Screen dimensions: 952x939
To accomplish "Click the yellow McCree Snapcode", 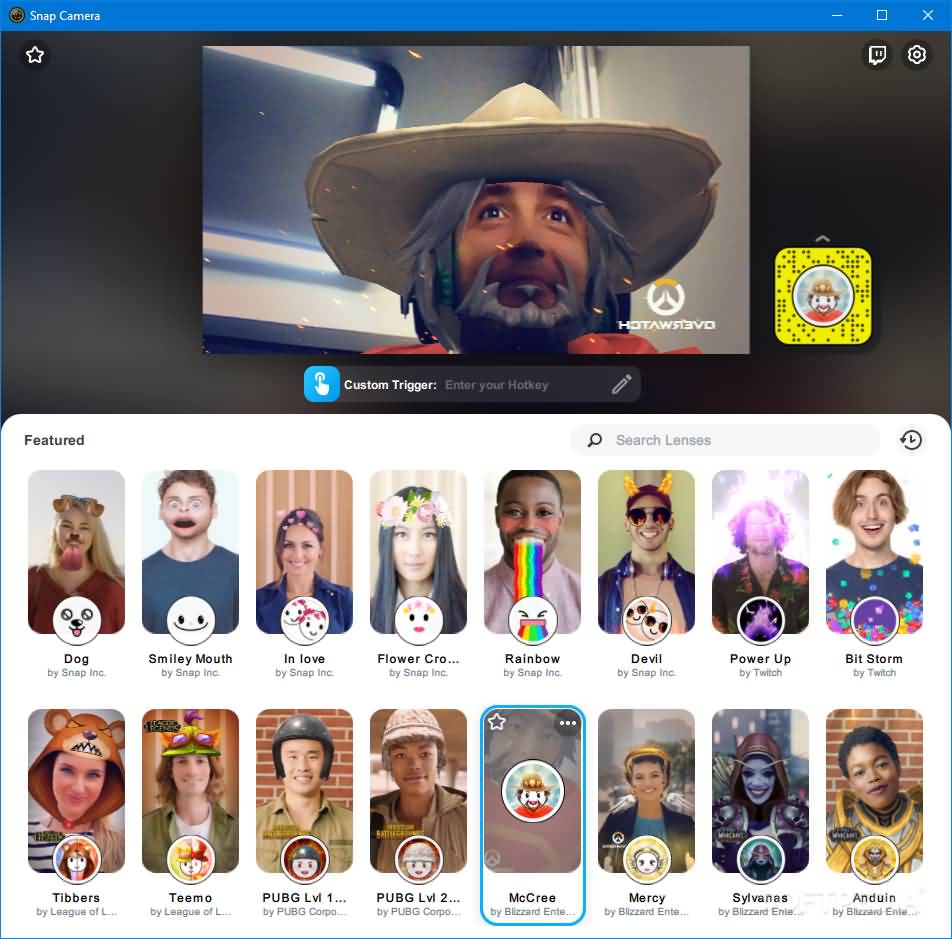I will (823, 296).
